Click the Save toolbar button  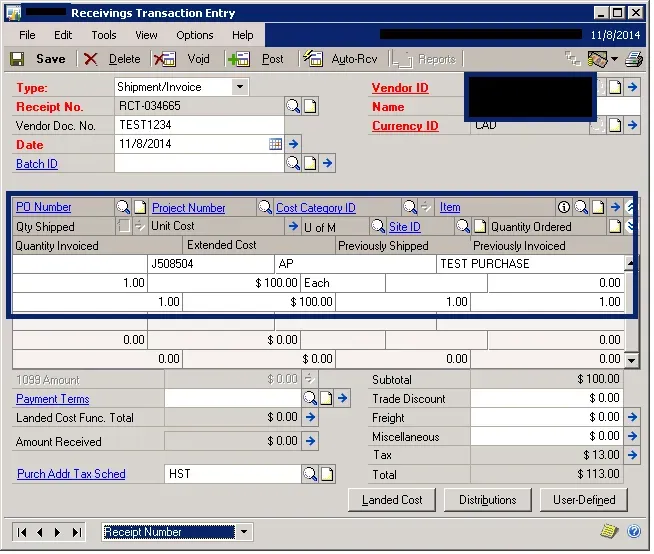click(40, 59)
